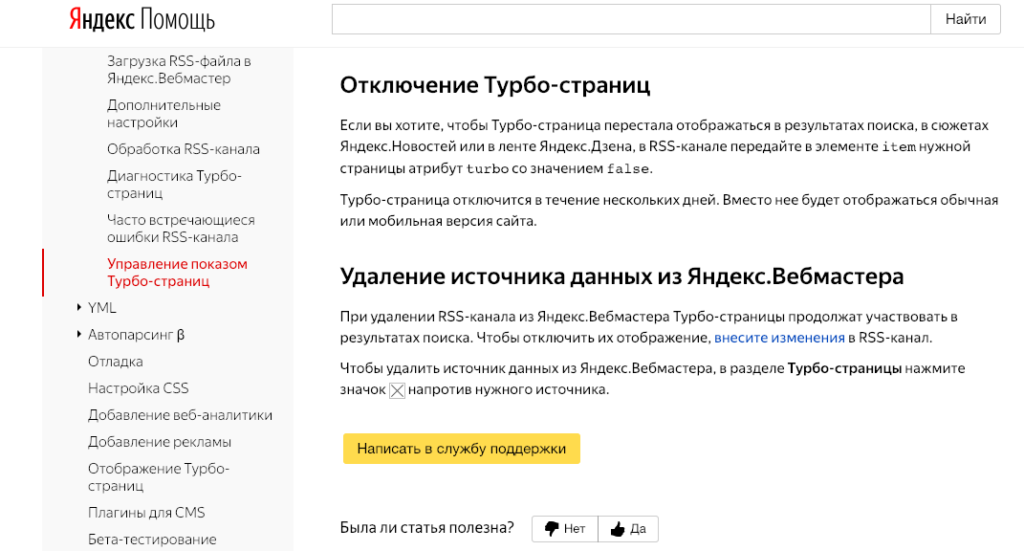Click the thumbs-down Нет button

(565, 528)
